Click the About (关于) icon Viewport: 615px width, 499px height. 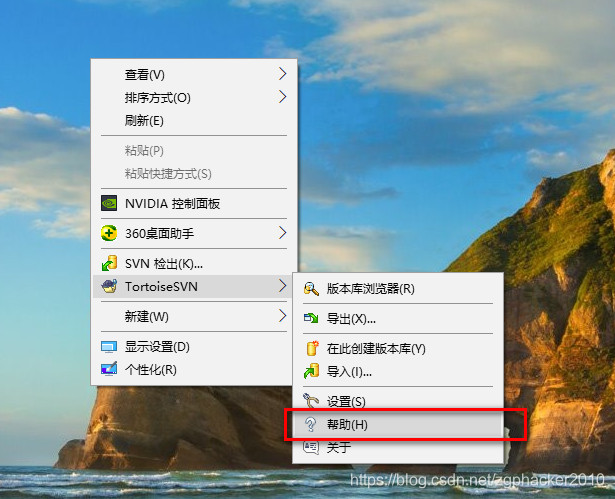click(311, 447)
